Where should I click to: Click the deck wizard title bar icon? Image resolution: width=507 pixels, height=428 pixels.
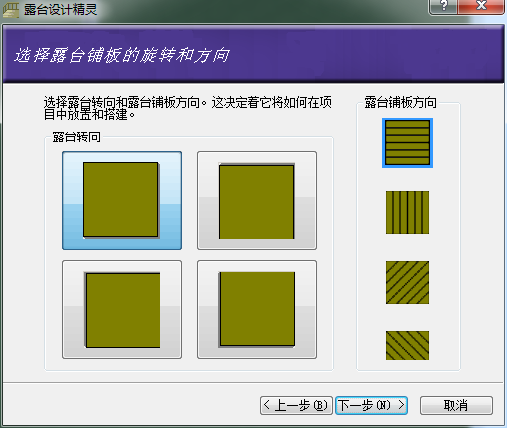[x=11, y=10]
